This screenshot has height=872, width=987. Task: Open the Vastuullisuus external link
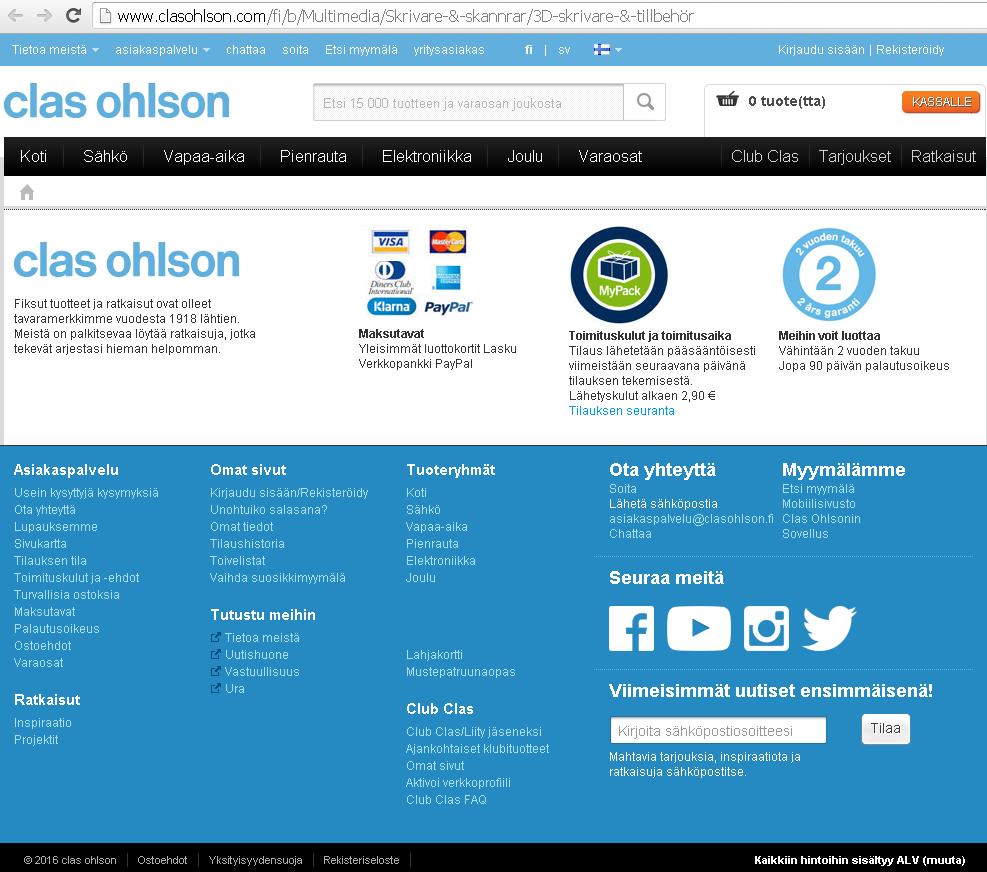click(262, 672)
